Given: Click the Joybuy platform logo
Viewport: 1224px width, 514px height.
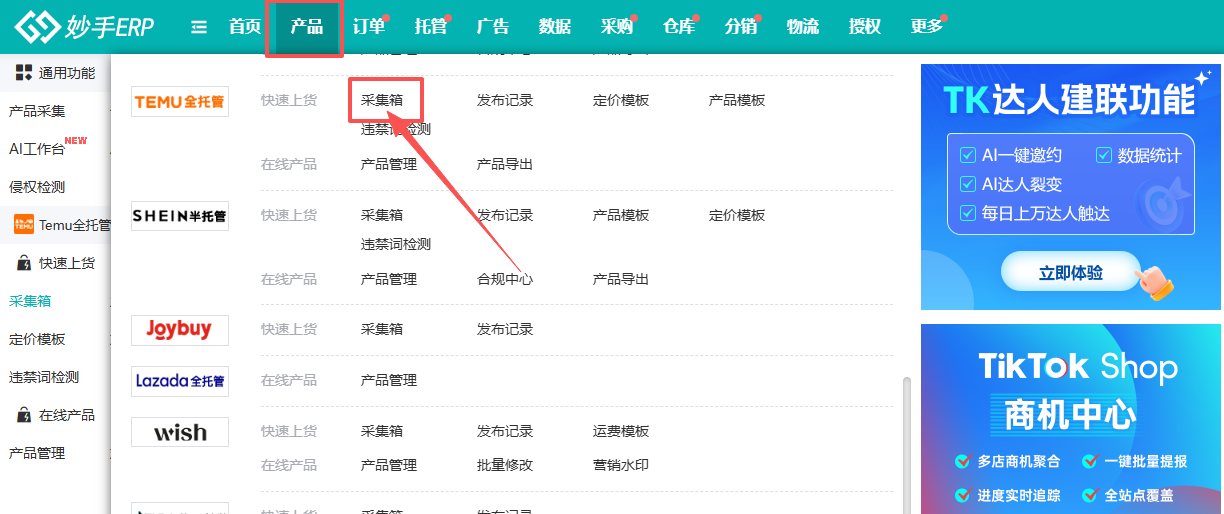Looking at the screenshot, I should [180, 330].
